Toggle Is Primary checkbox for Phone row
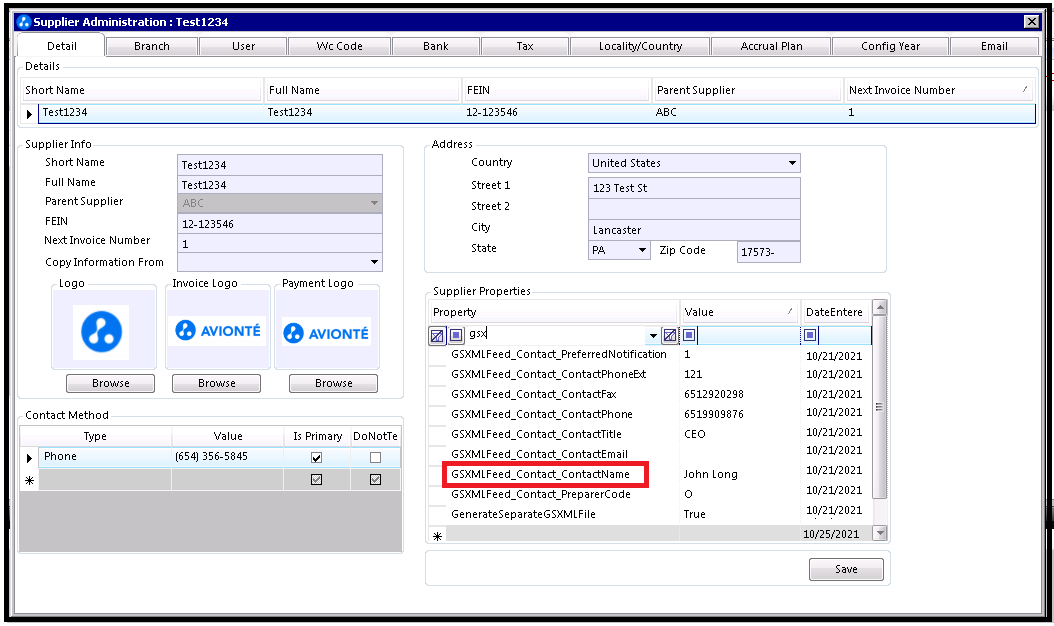The height and width of the screenshot is (626, 1054). pyautogui.click(x=317, y=457)
